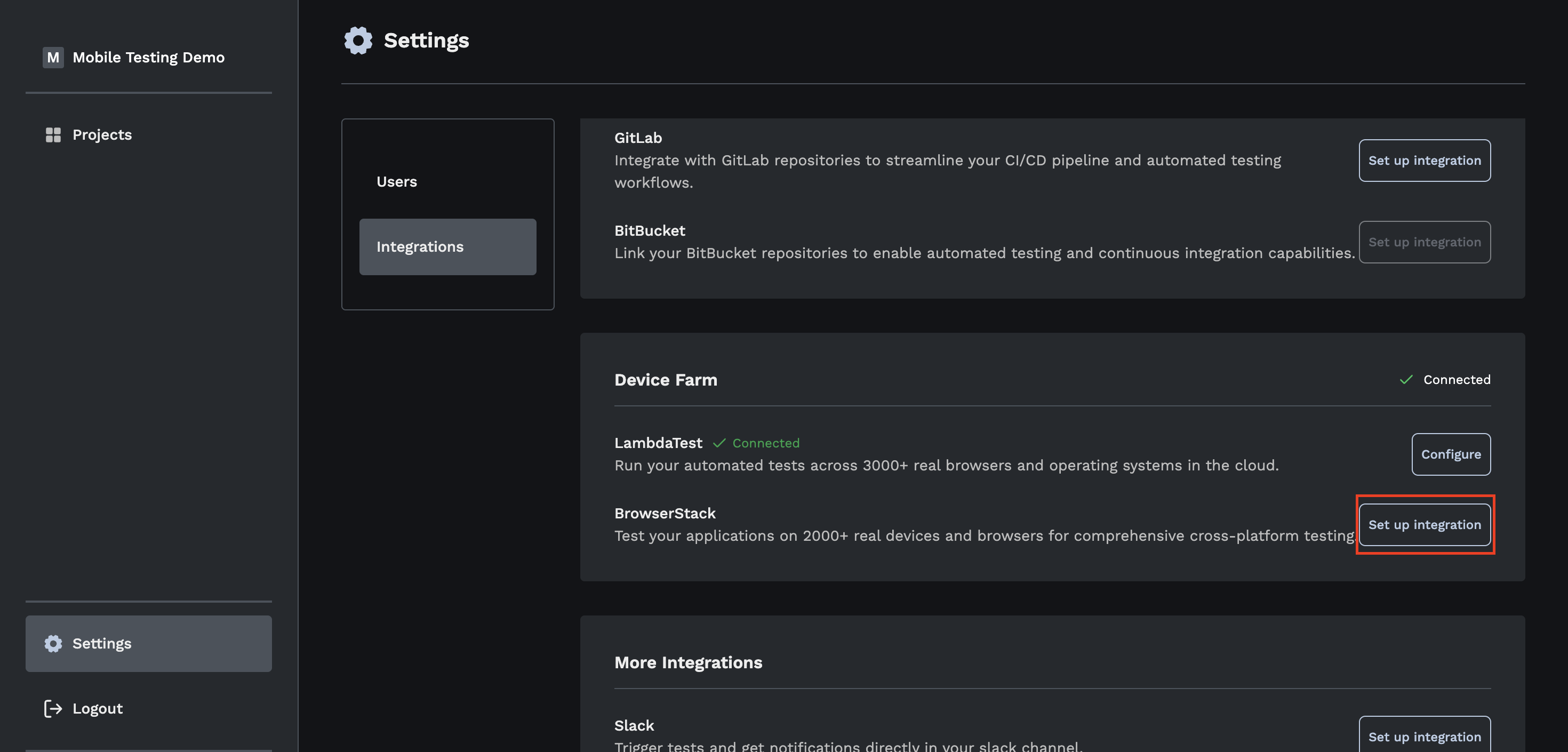
Task: Click the M workspace avatar icon
Action: point(53,57)
